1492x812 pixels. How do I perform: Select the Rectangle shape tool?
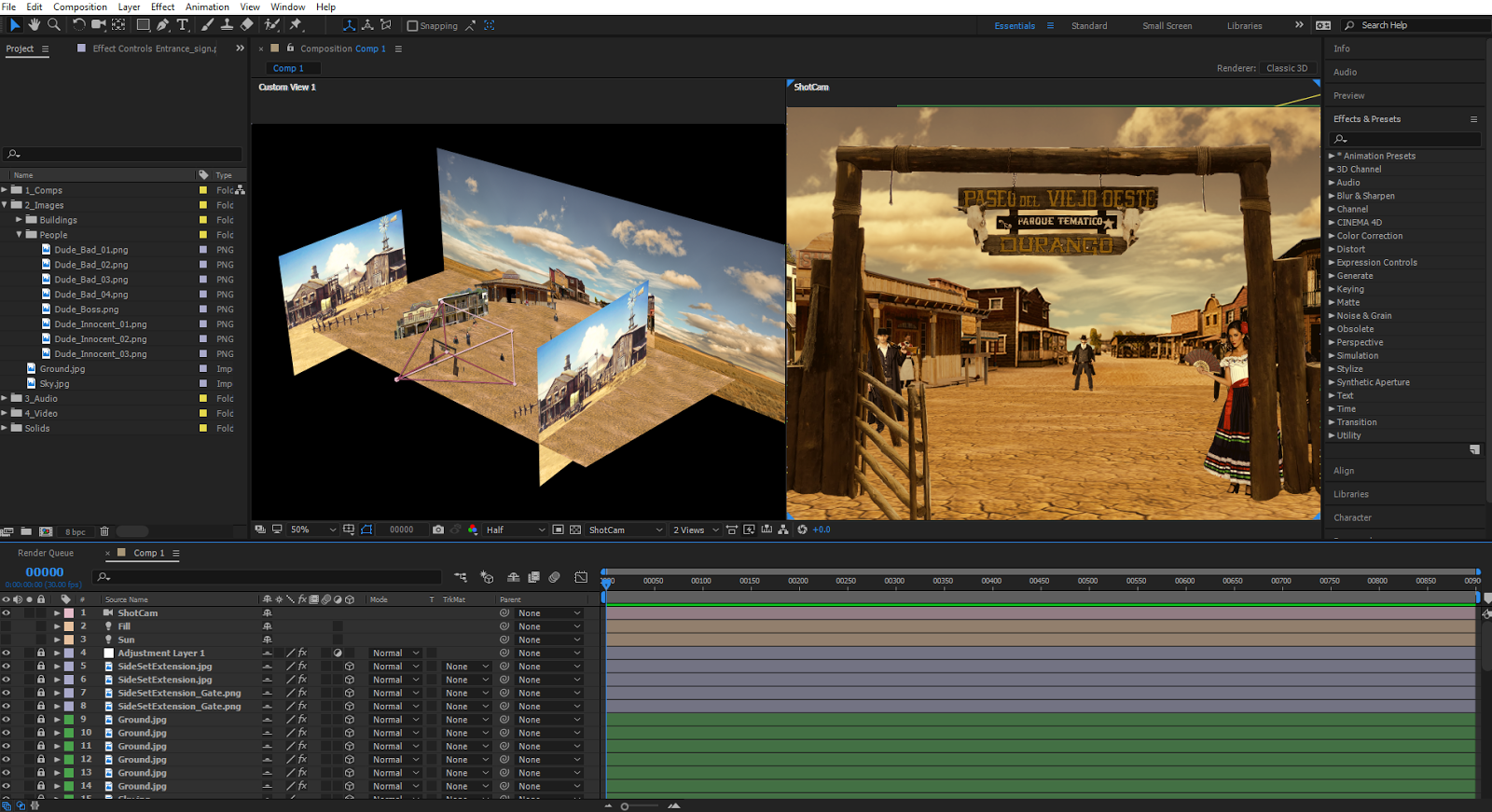(x=144, y=25)
